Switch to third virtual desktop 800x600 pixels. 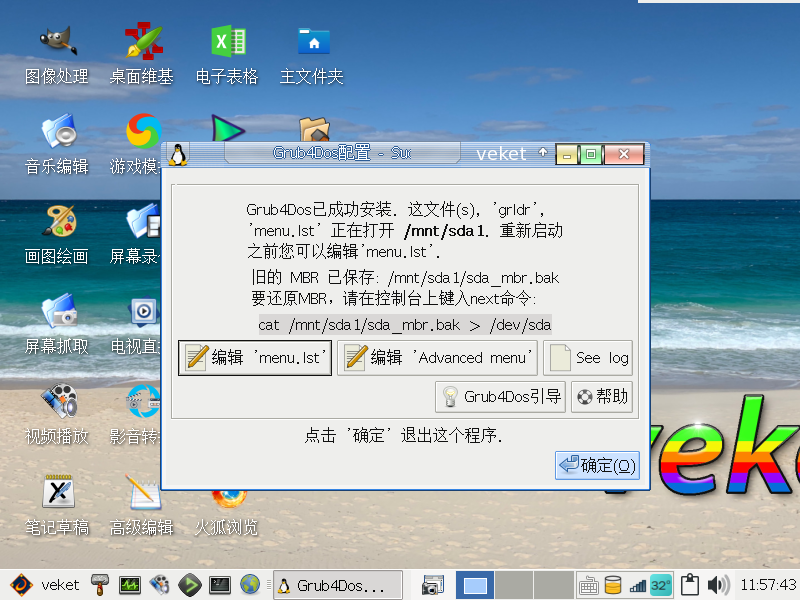click(553, 585)
